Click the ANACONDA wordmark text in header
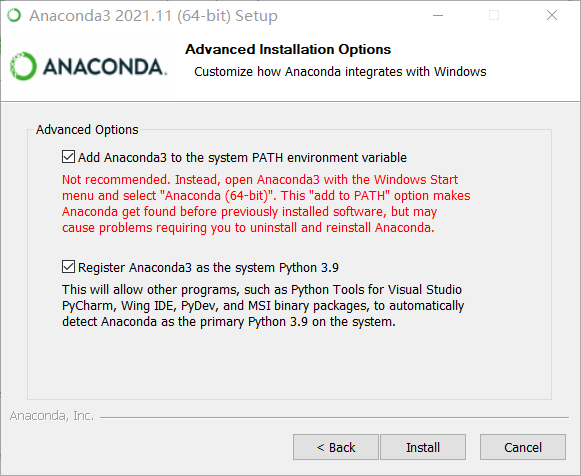The height and width of the screenshot is (476, 581). tap(105, 67)
